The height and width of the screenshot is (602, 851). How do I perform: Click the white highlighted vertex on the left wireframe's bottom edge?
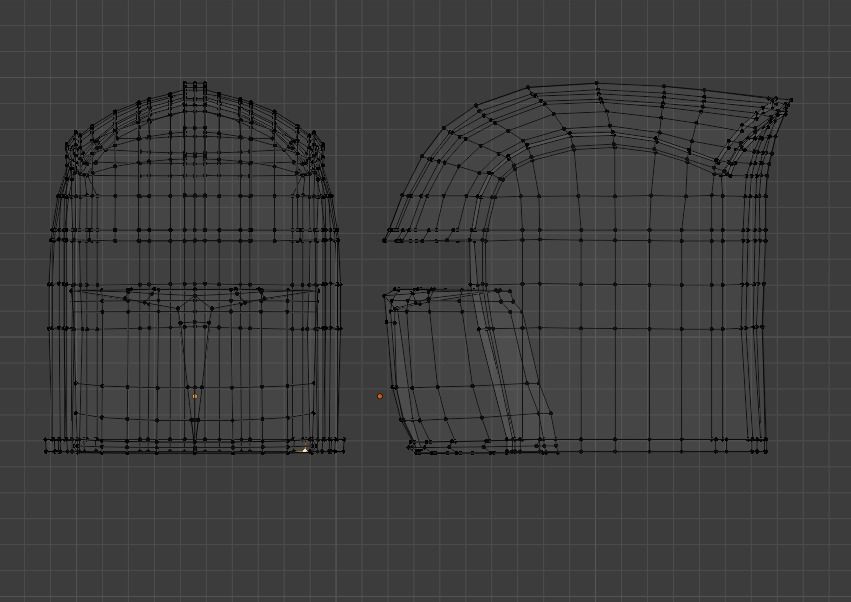[x=305, y=449]
